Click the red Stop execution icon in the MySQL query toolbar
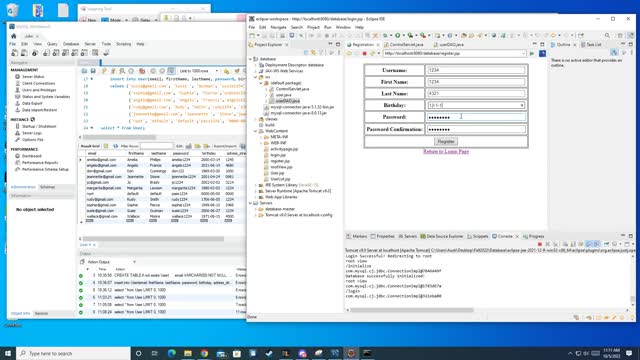 coord(142,71)
